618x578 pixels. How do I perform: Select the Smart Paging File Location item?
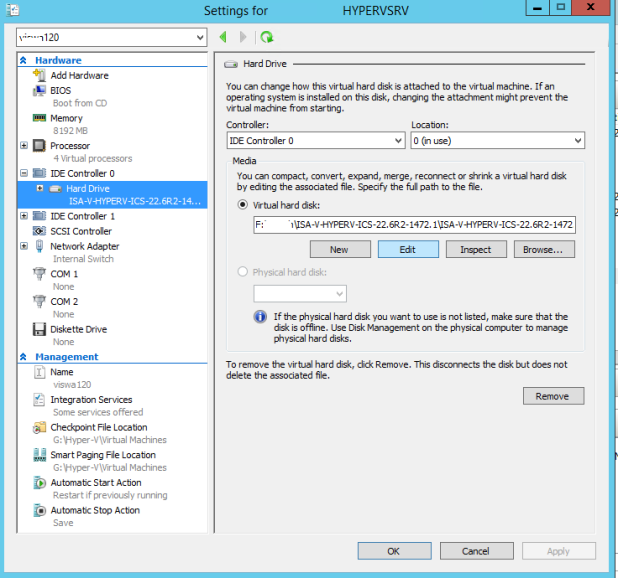(103, 455)
